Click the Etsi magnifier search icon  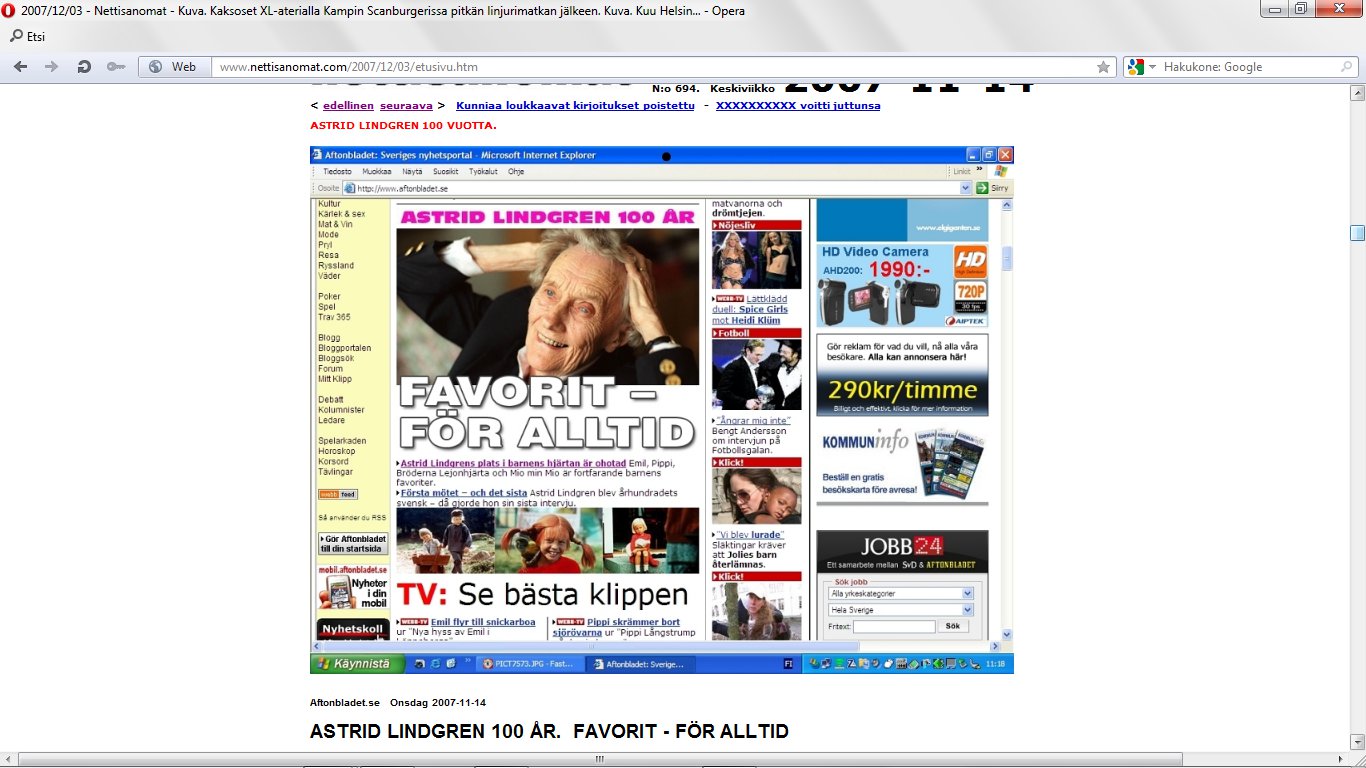pyautogui.click(x=16, y=36)
